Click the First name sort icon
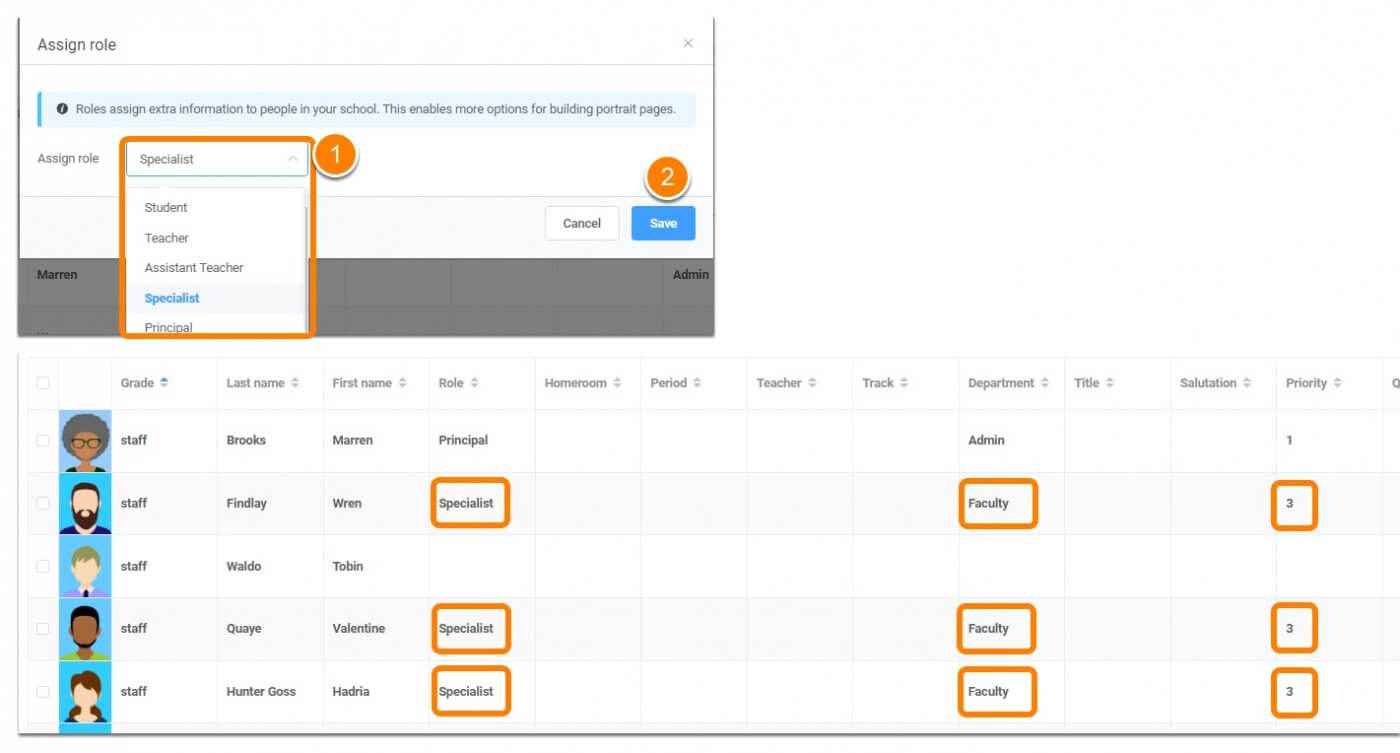1400x753 pixels. tap(403, 383)
